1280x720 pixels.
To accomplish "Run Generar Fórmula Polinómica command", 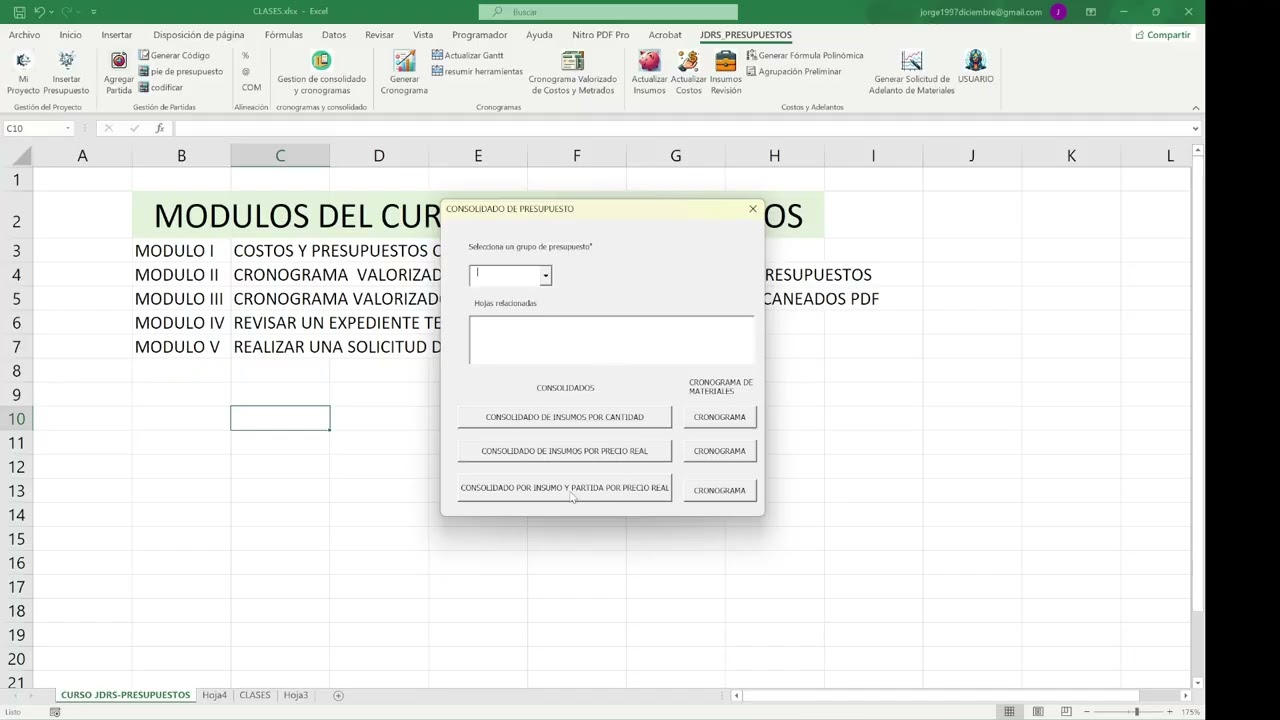I will 805,56.
